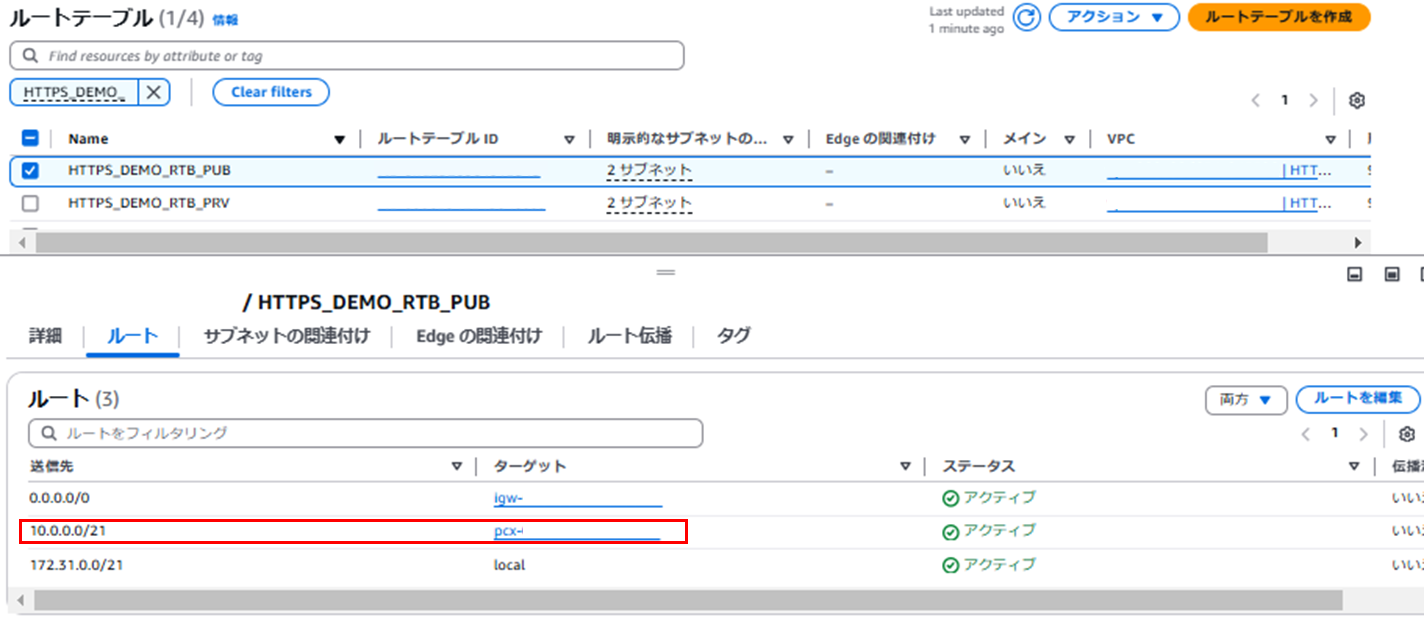
Task: Show 2 サブネット for HTTPS_DEMO_RTB_PRV
Action: [649, 203]
